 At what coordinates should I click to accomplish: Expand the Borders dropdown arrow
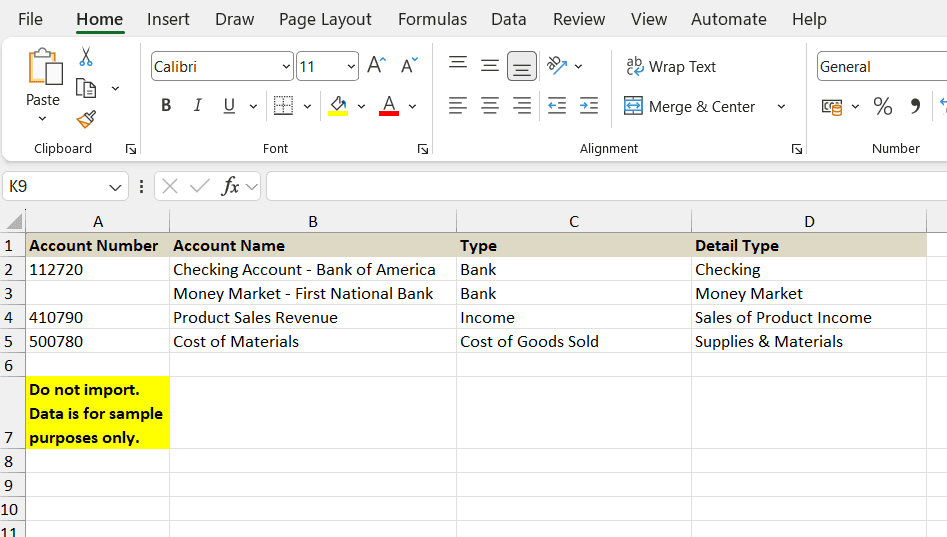pos(307,106)
